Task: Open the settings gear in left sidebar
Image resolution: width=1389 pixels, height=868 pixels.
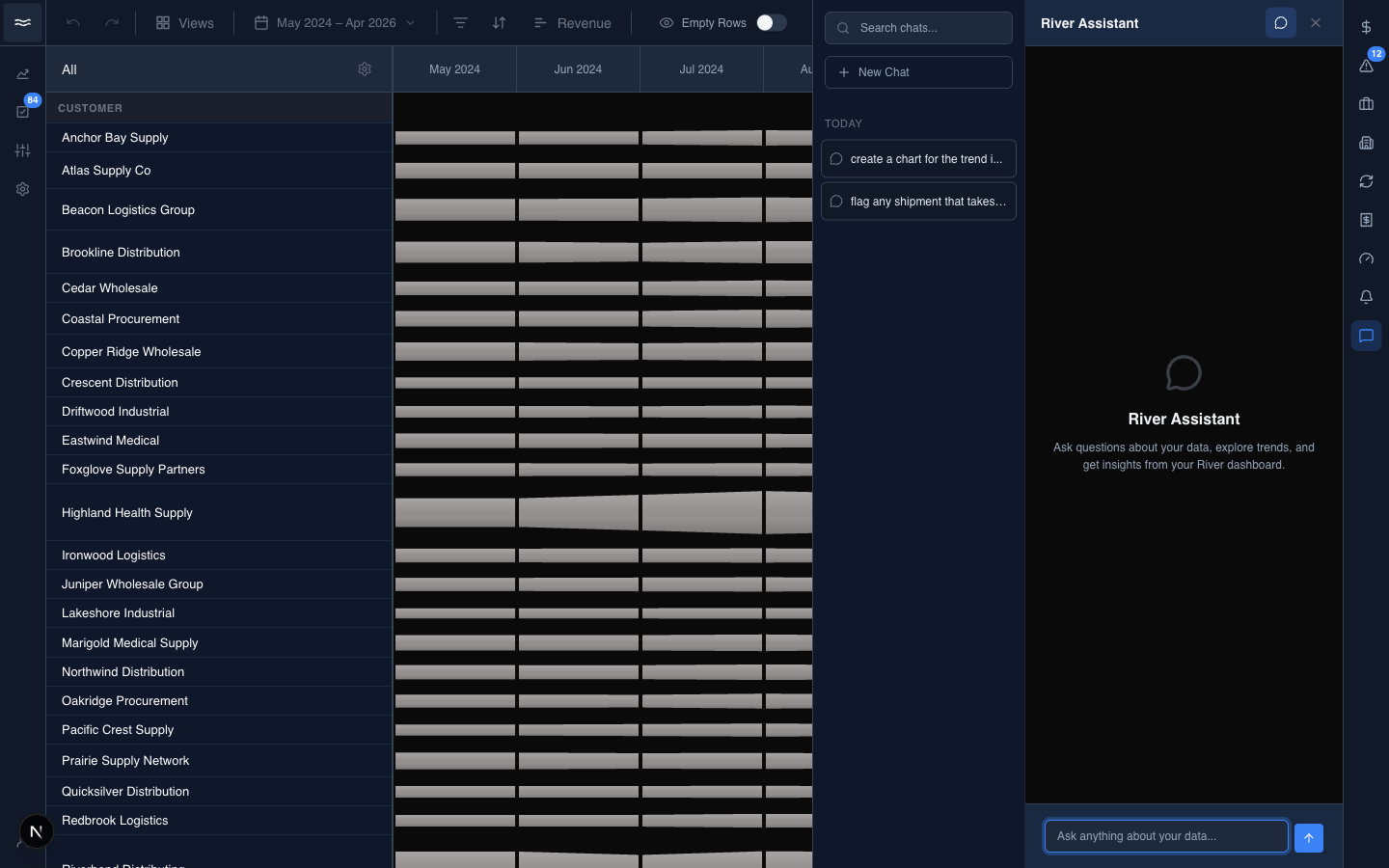Action: 22,189
